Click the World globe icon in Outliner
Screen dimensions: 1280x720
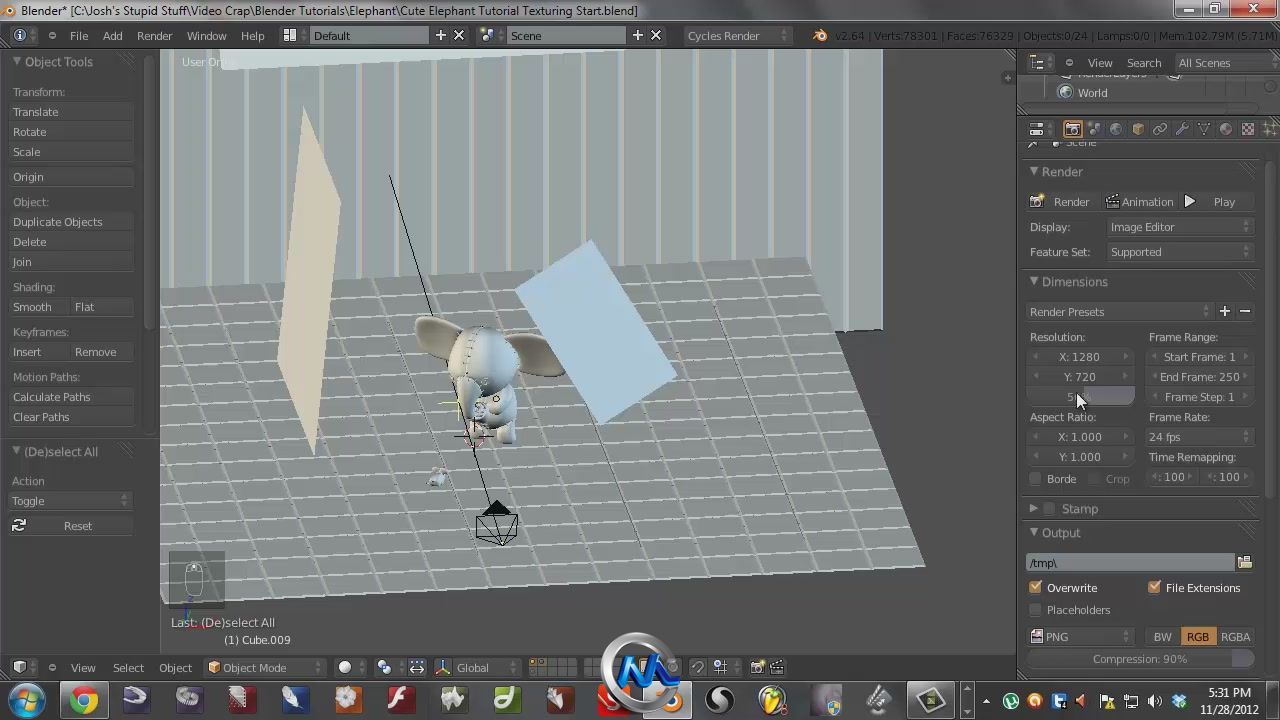[x=1065, y=92]
